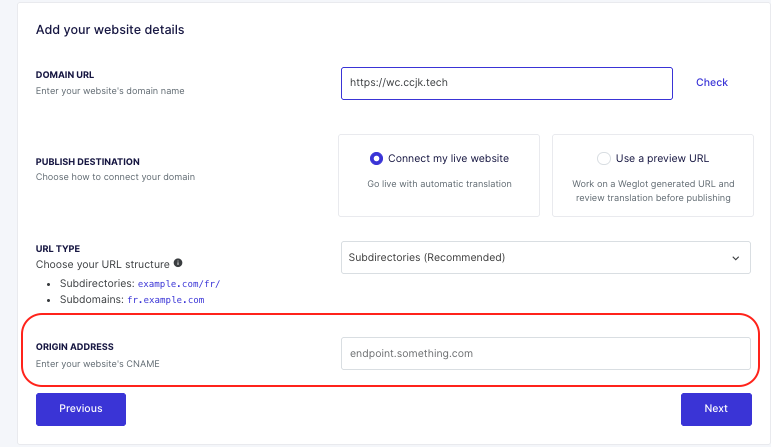Click the ORIGIN ADDRESS label
This screenshot has height=447, width=771.
[x=75, y=347]
